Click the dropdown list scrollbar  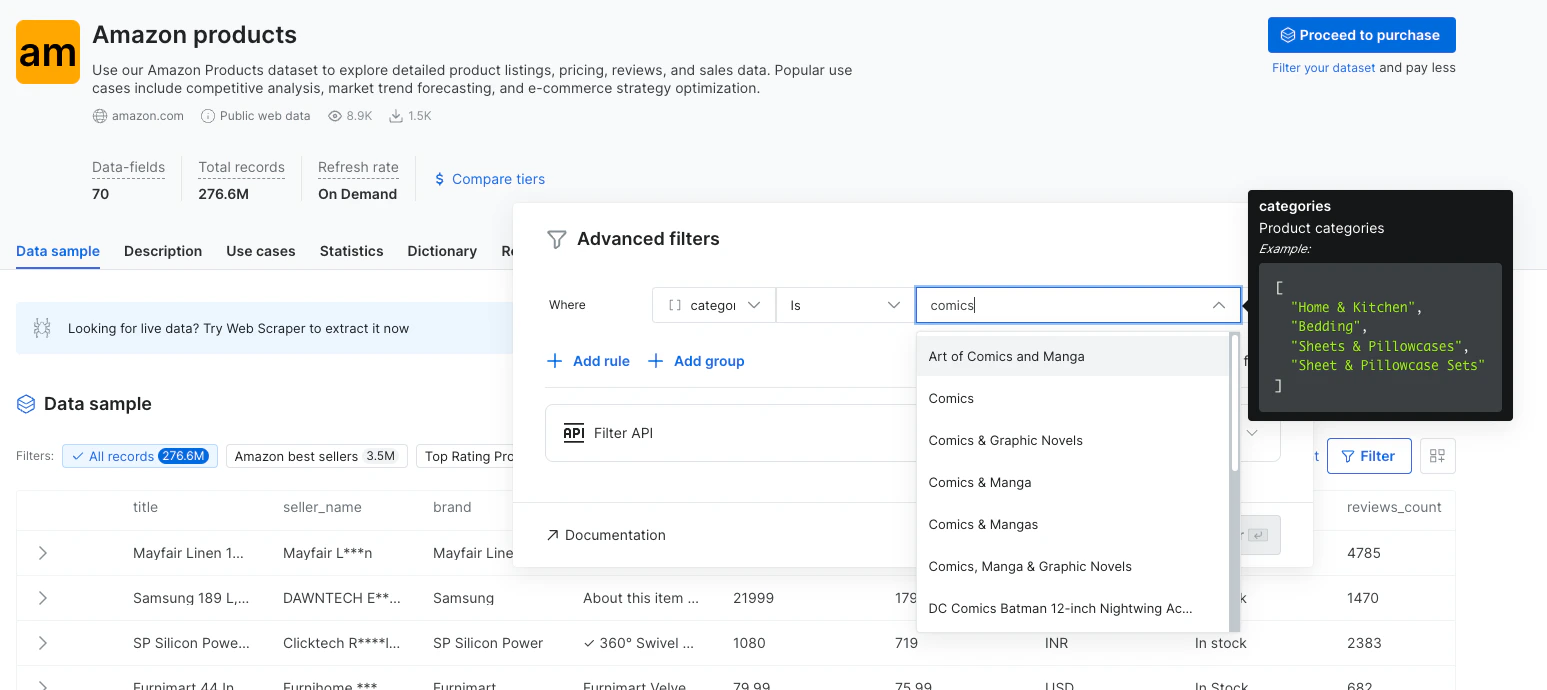pyautogui.click(x=1235, y=404)
